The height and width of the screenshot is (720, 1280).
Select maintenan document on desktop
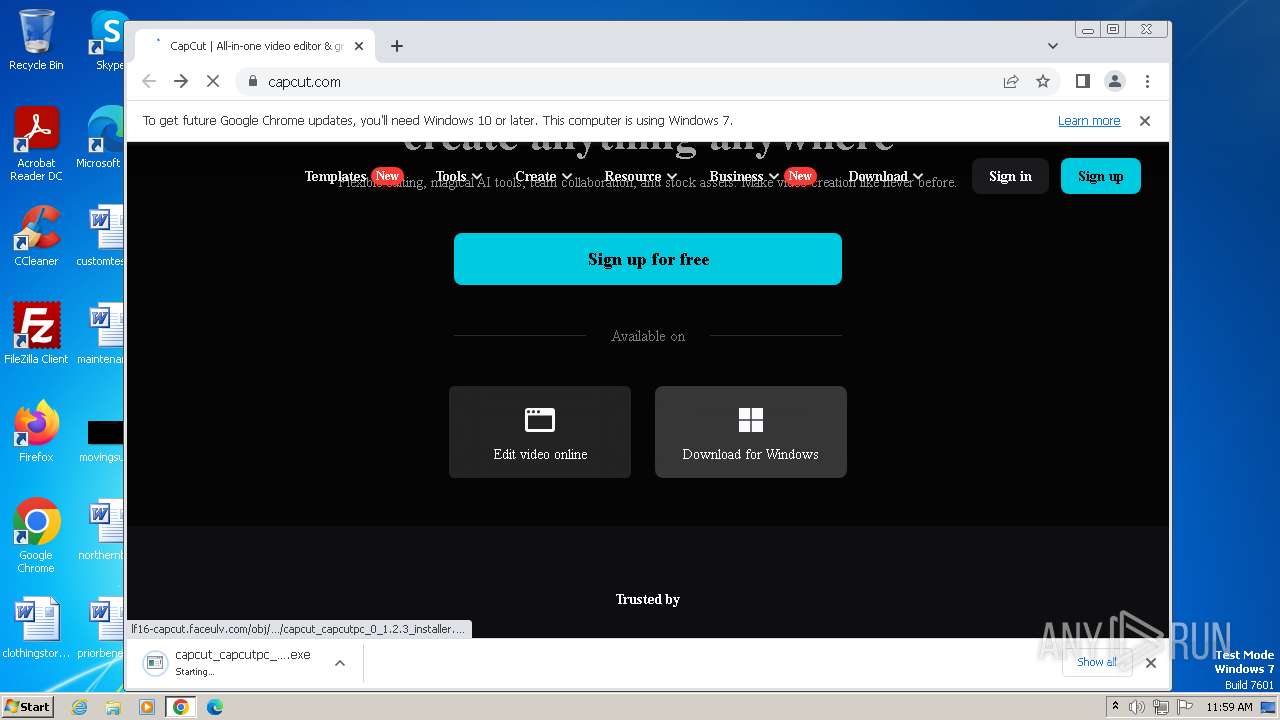(x=102, y=334)
